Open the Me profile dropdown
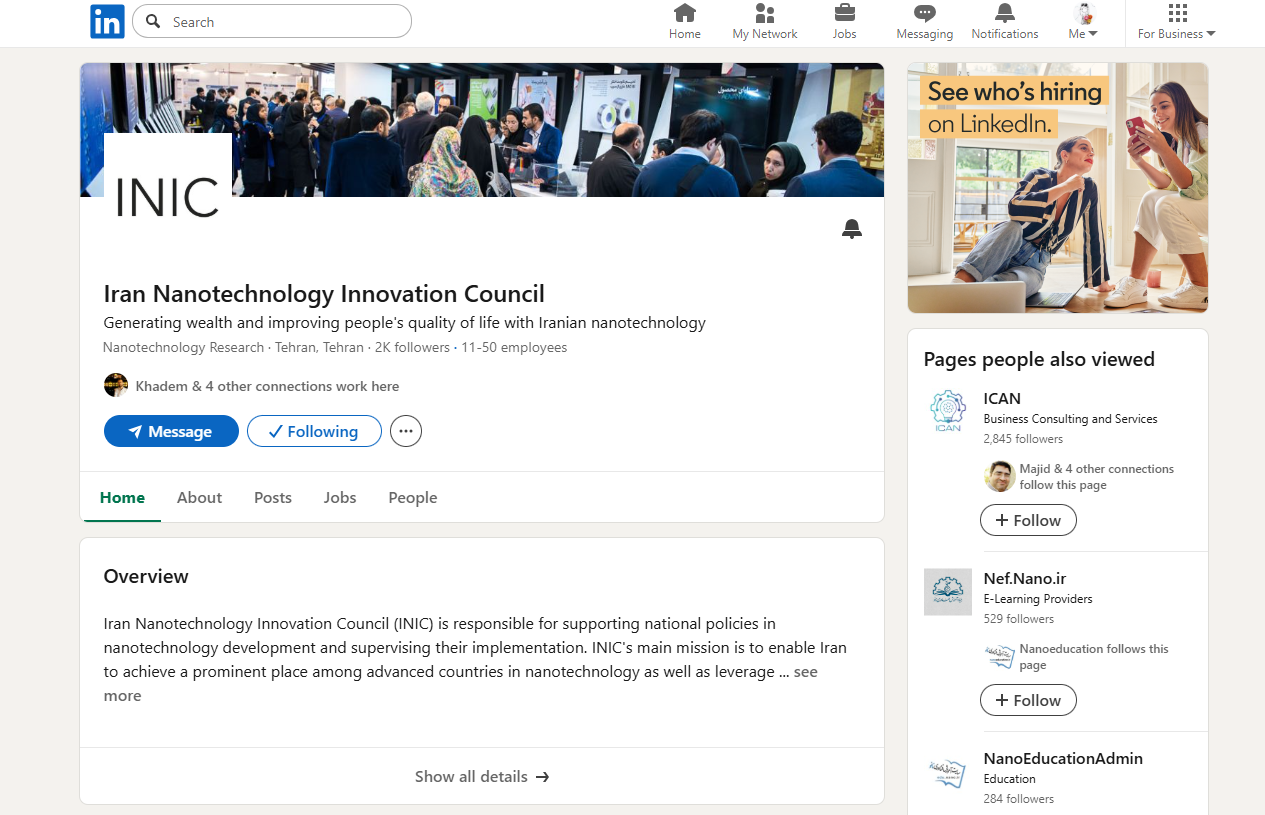This screenshot has width=1265, height=815. pyautogui.click(x=1084, y=22)
